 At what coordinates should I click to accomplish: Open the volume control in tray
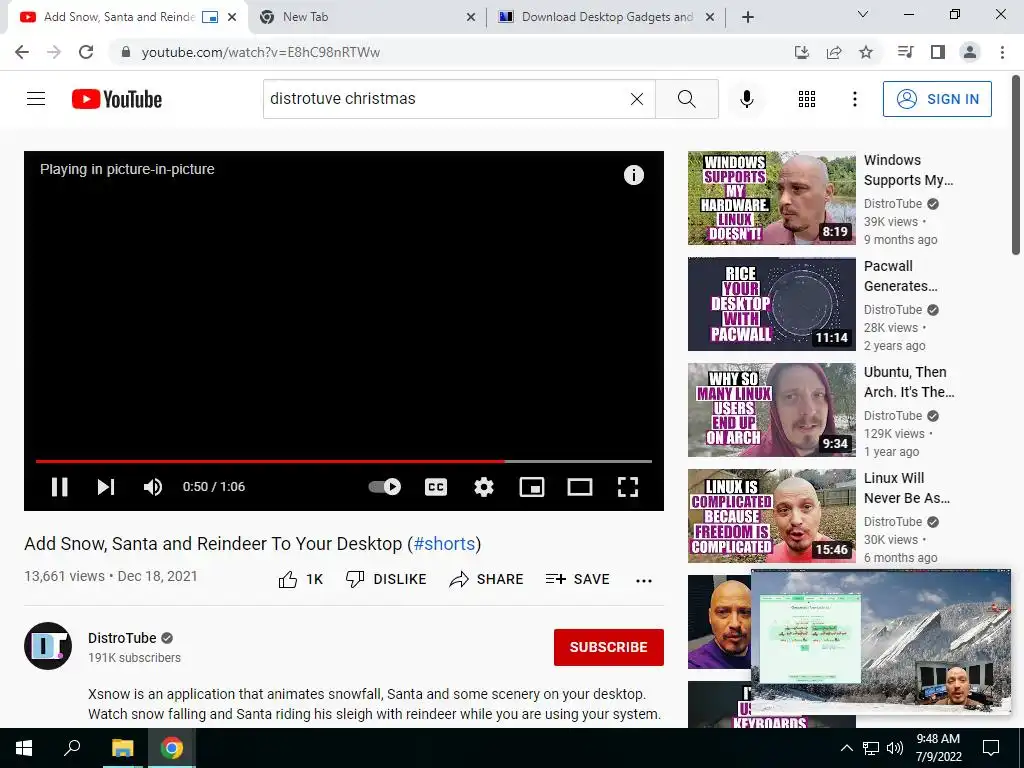[895, 748]
